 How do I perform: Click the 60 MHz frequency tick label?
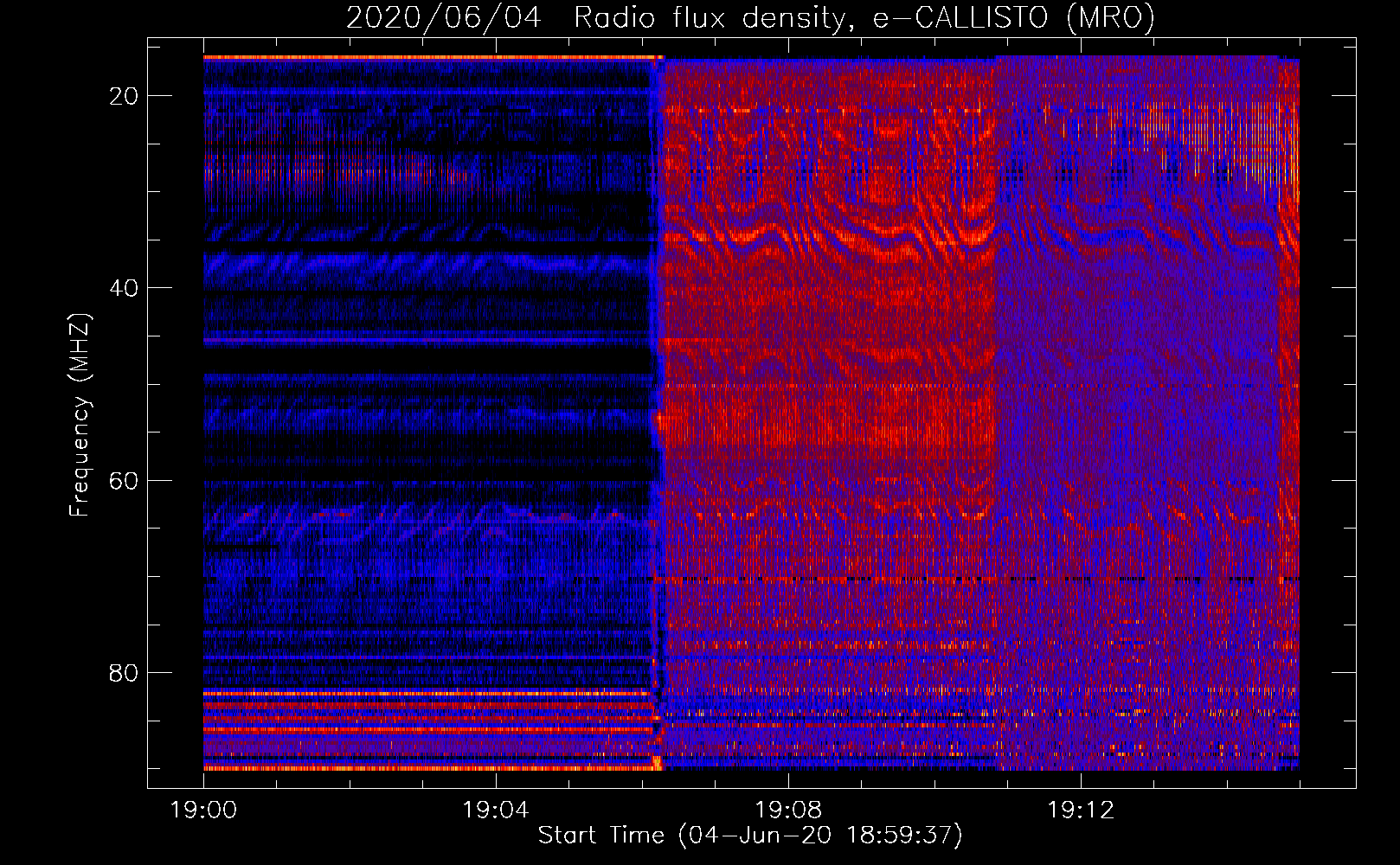click(x=124, y=480)
